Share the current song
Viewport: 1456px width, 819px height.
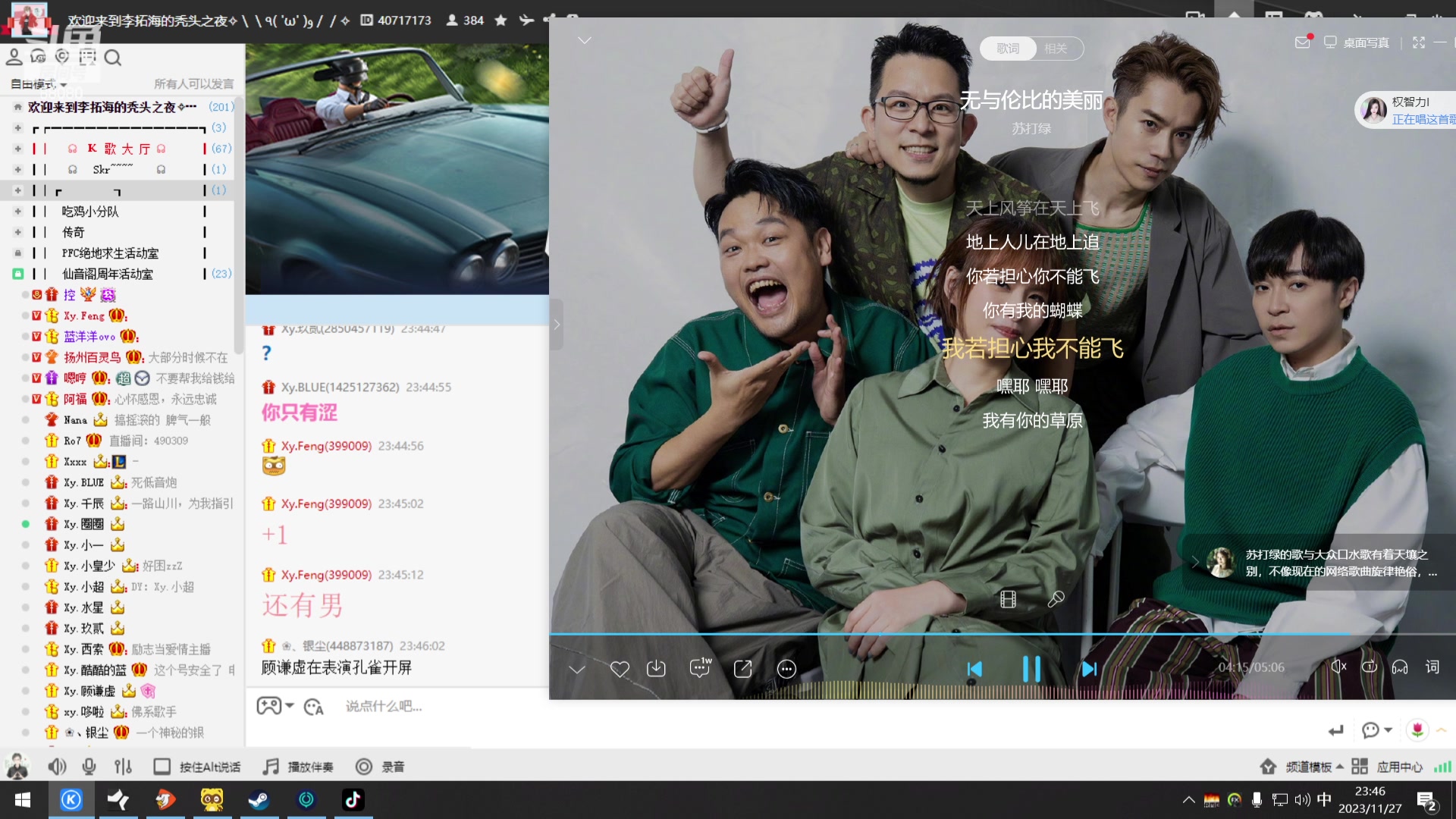click(743, 669)
